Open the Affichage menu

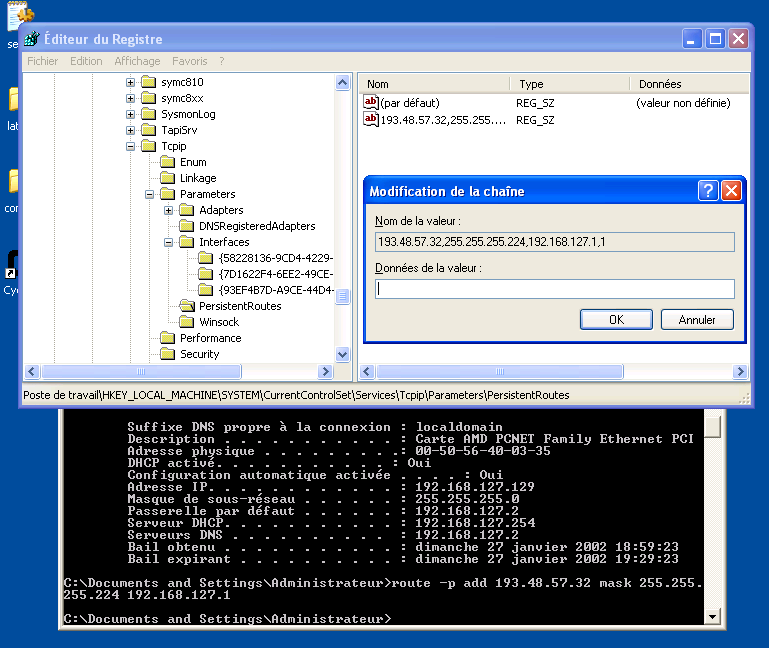tap(137, 61)
